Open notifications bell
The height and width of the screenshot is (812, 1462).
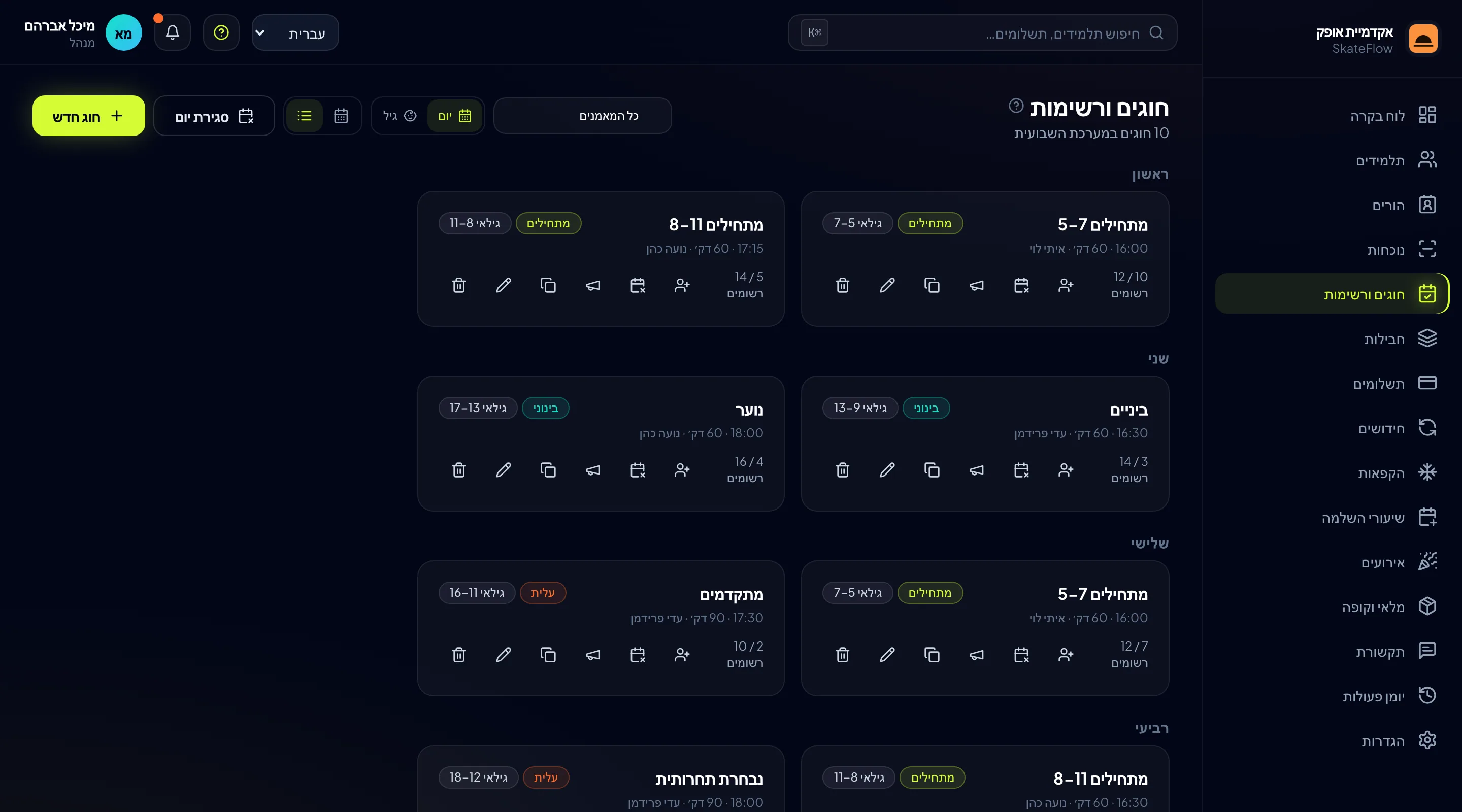173,33
